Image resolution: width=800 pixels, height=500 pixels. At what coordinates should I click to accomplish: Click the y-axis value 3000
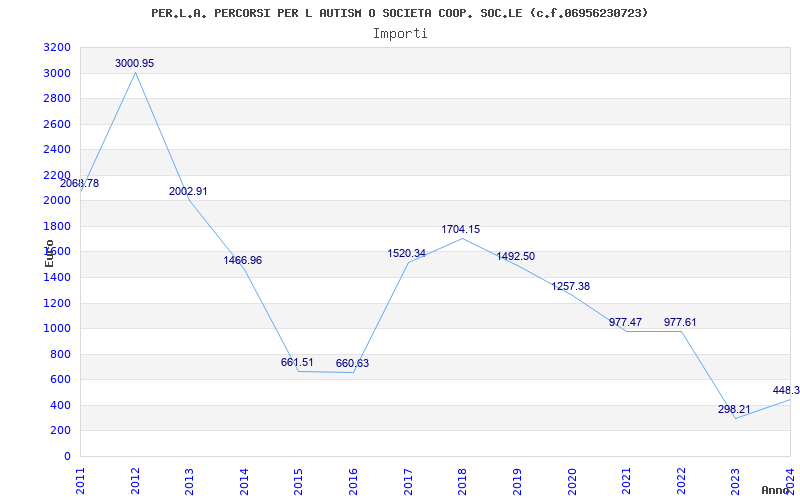click(x=58, y=73)
